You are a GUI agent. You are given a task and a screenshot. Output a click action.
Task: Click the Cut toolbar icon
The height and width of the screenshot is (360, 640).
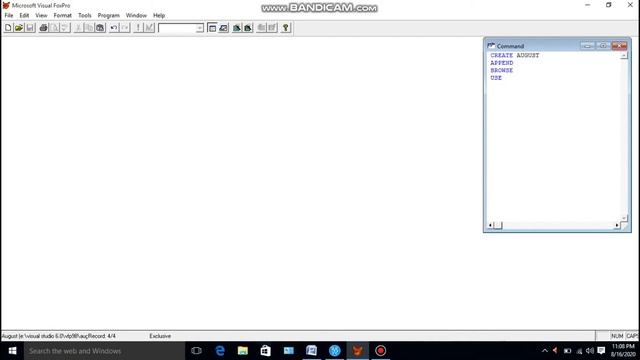[78, 28]
